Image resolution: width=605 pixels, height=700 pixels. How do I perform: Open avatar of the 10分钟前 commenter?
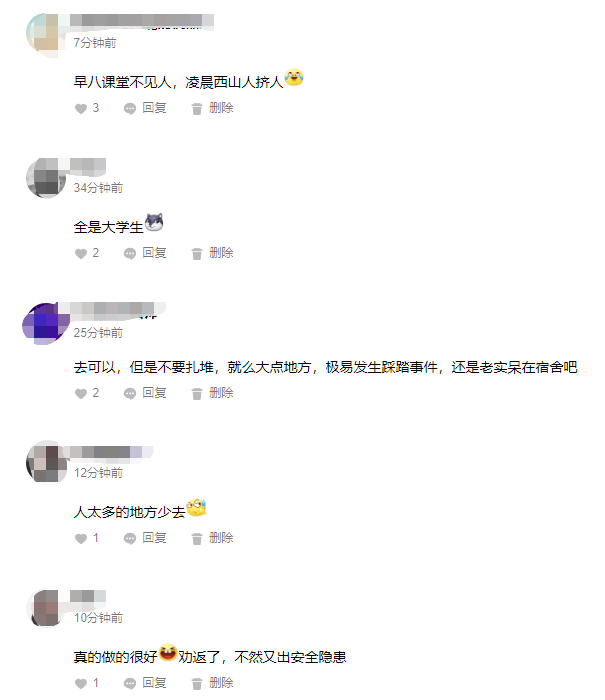point(46,608)
